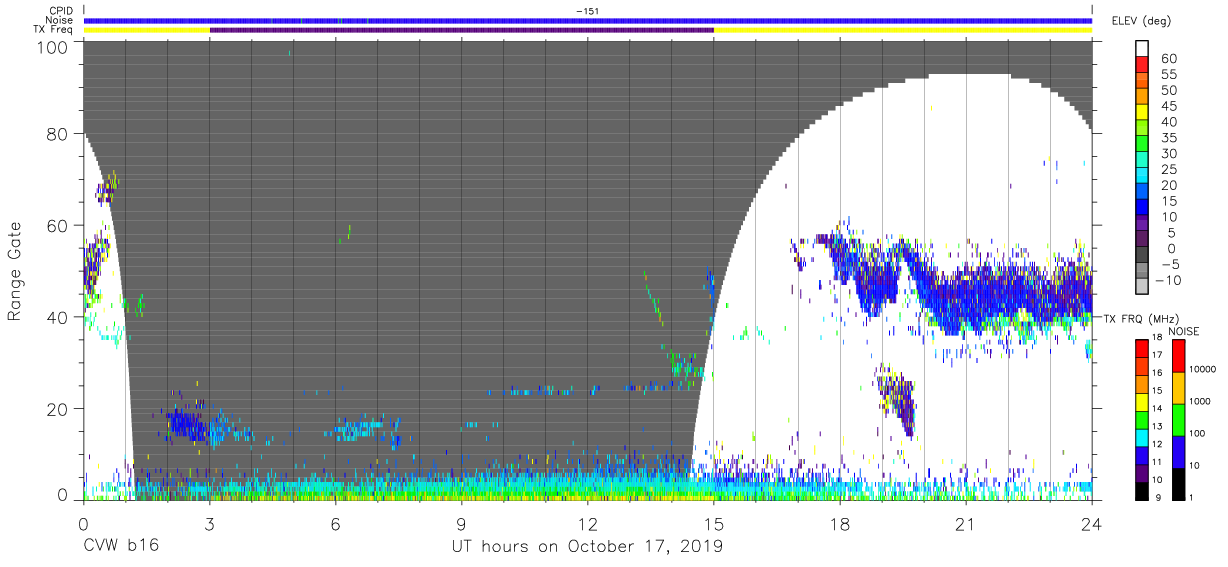This screenshot has height=567, width=1228.
Task: Click the light gray bottom cap of the ELEV colorbar
Action: 1142,286
